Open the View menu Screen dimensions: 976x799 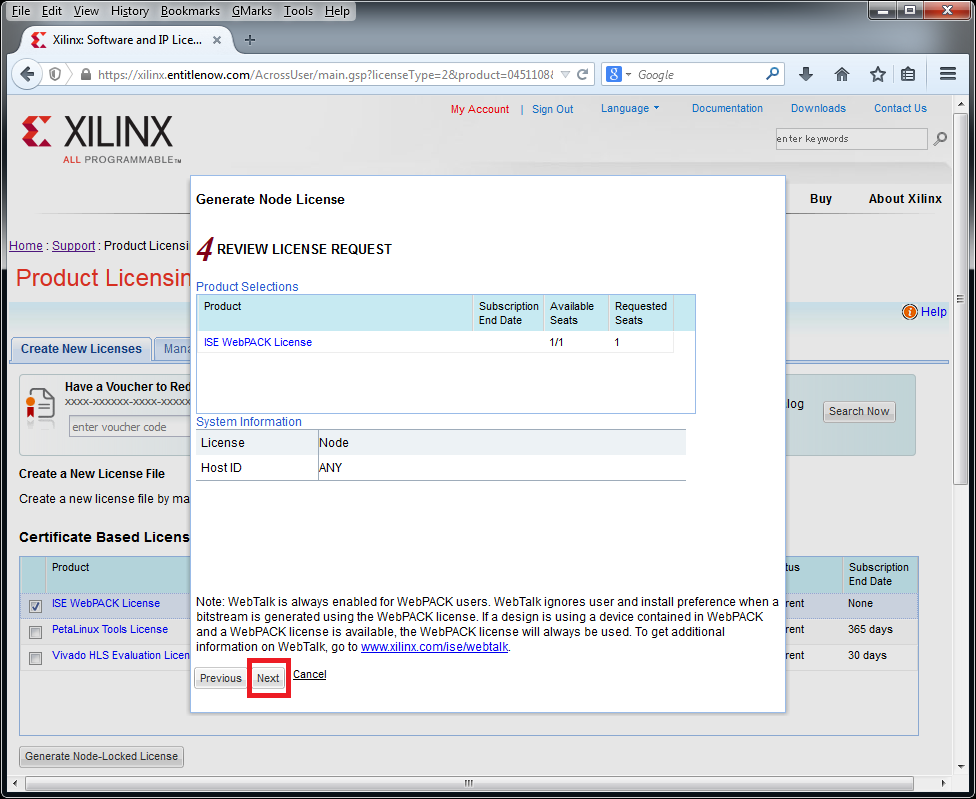click(x=86, y=11)
